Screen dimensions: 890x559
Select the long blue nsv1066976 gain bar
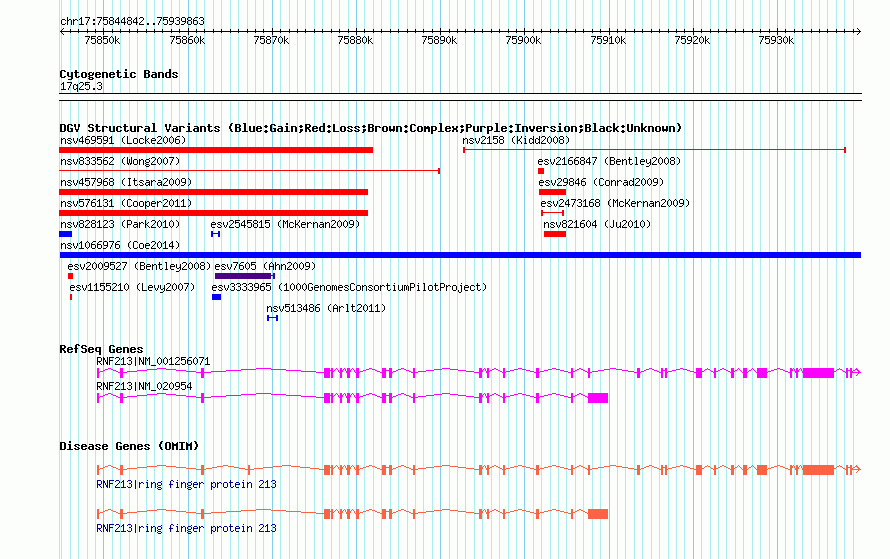[460, 255]
